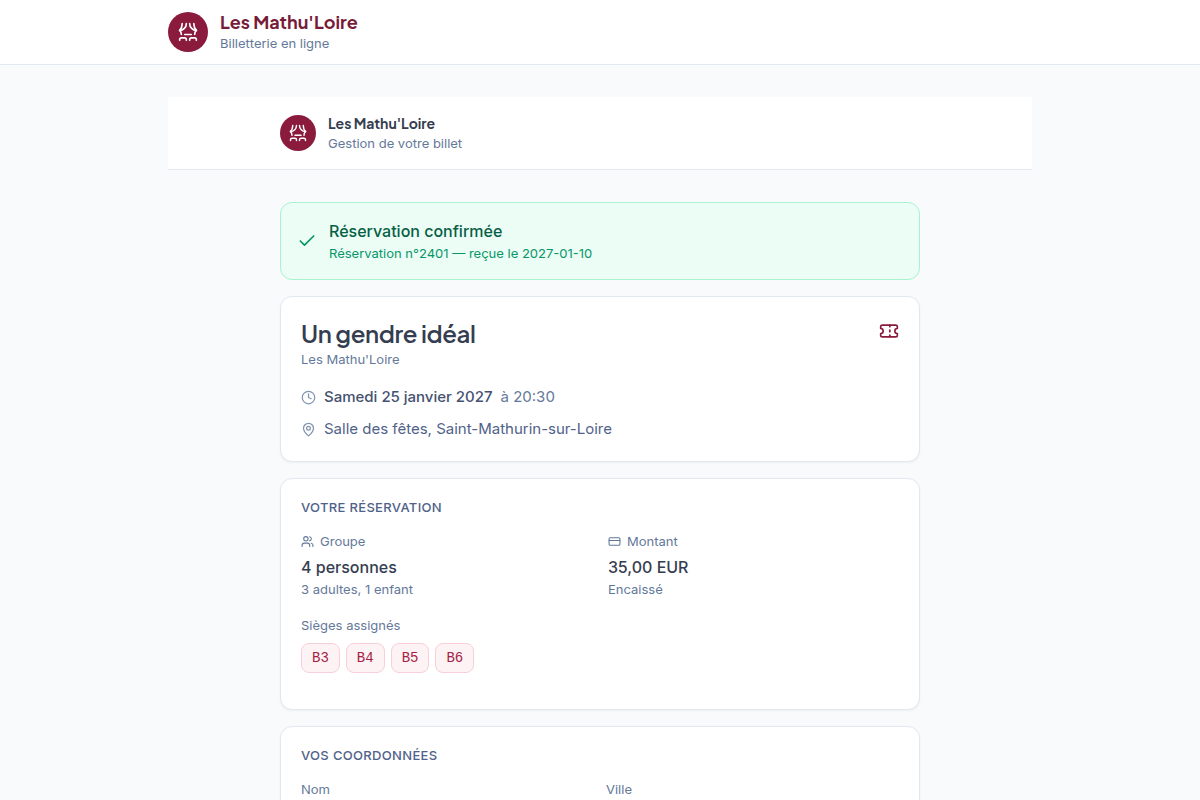The width and height of the screenshot is (1200, 800).
Task: Click the 'Un gendre idéal' show title
Action: [388, 334]
